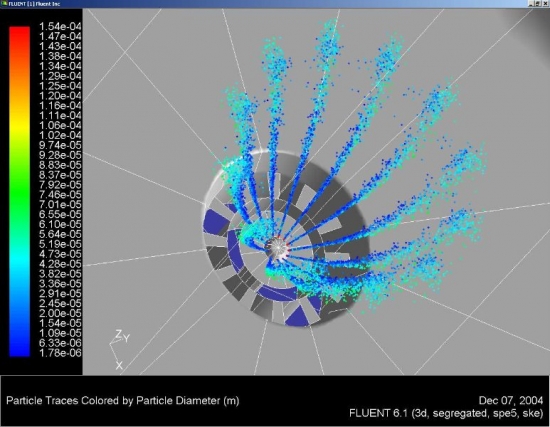Viewport: 550px width, 427px height.
Task: Click the X axis label of the triad
Action: (119, 366)
